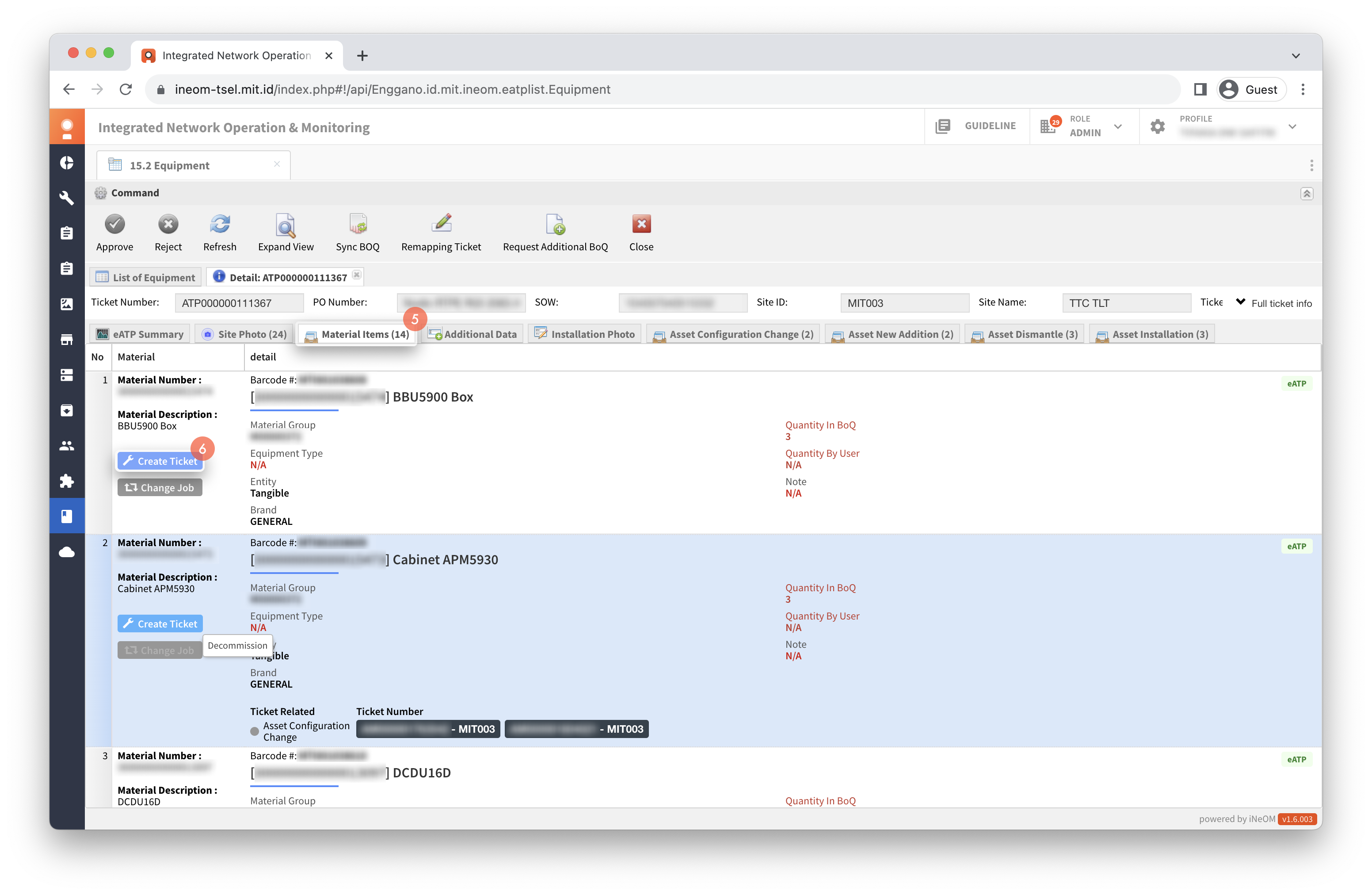Go back in browser history
Image resolution: width=1372 pixels, height=895 pixels.
(x=69, y=89)
